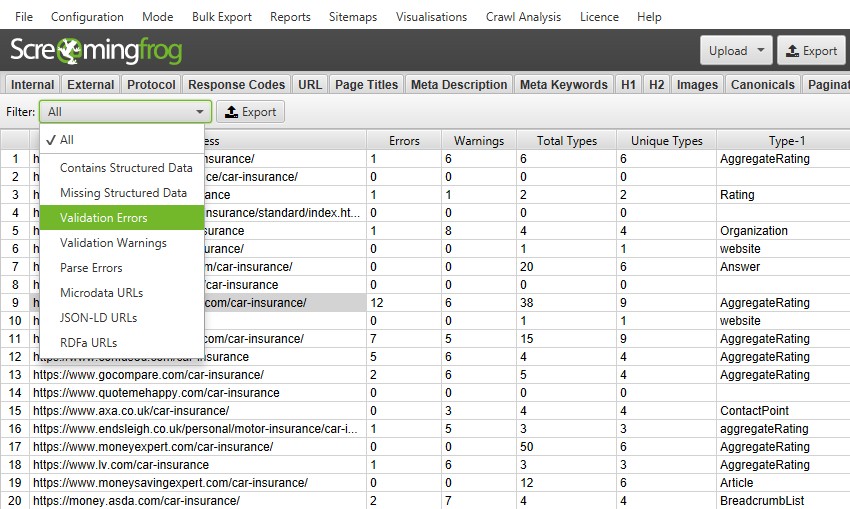850x509 pixels.
Task: Select the checked All filter option
Action: [x=67, y=140]
